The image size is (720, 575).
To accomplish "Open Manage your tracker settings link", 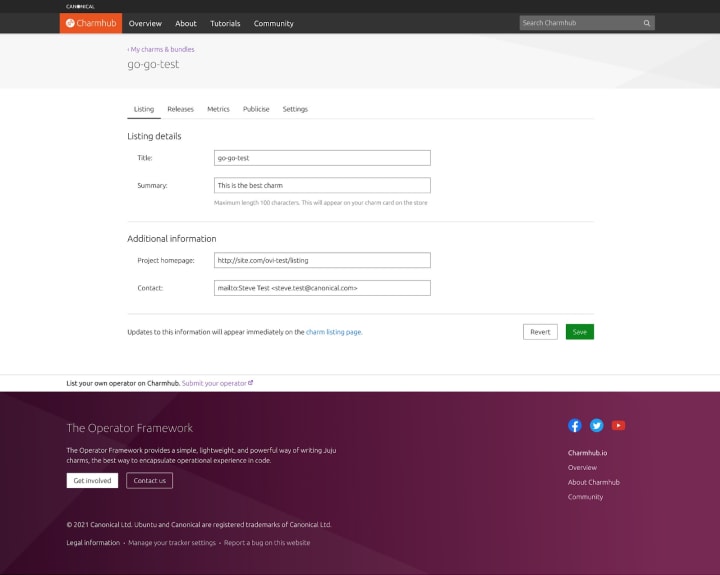I will tap(172, 543).
